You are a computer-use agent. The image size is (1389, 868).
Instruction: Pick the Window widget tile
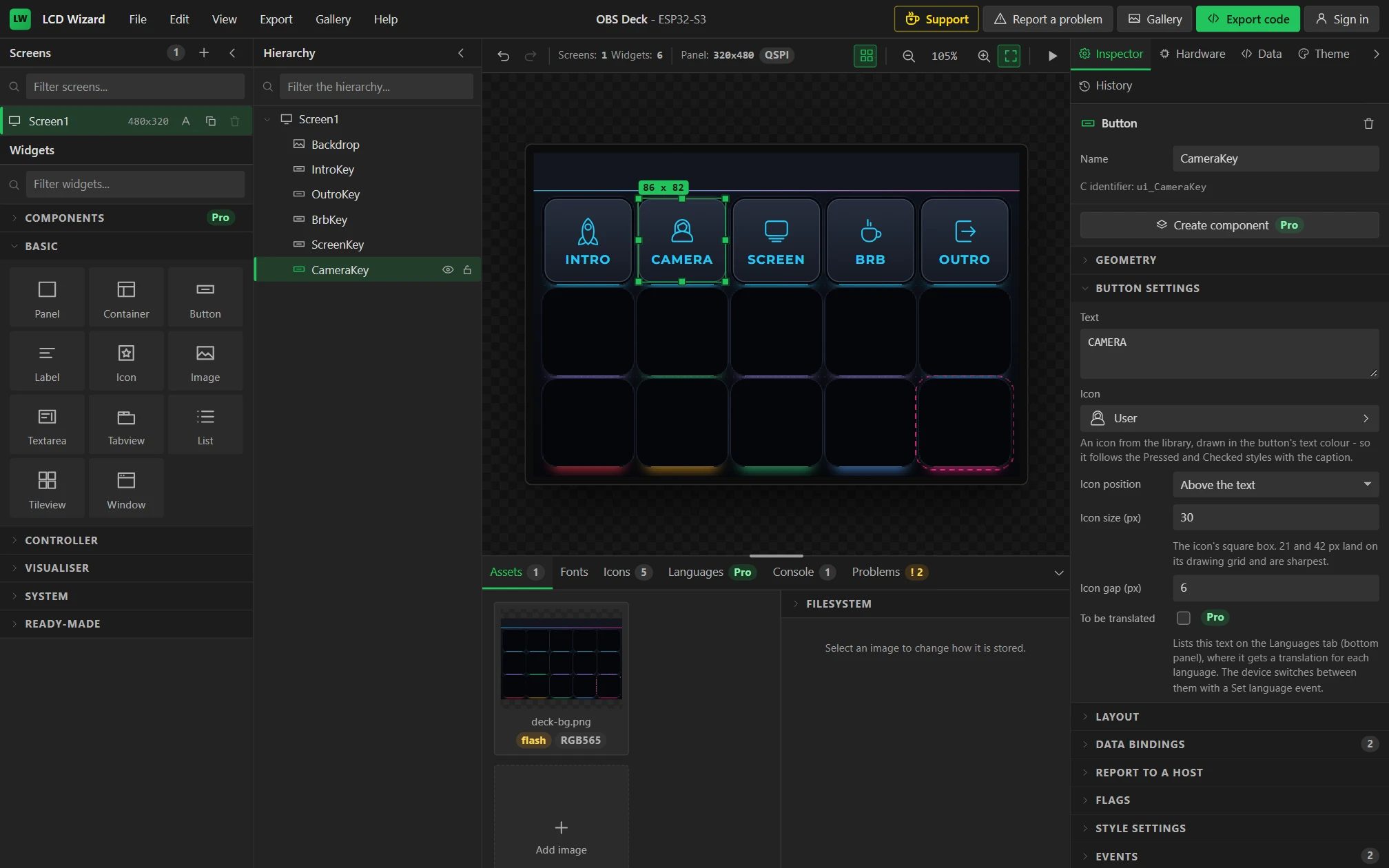tap(126, 488)
